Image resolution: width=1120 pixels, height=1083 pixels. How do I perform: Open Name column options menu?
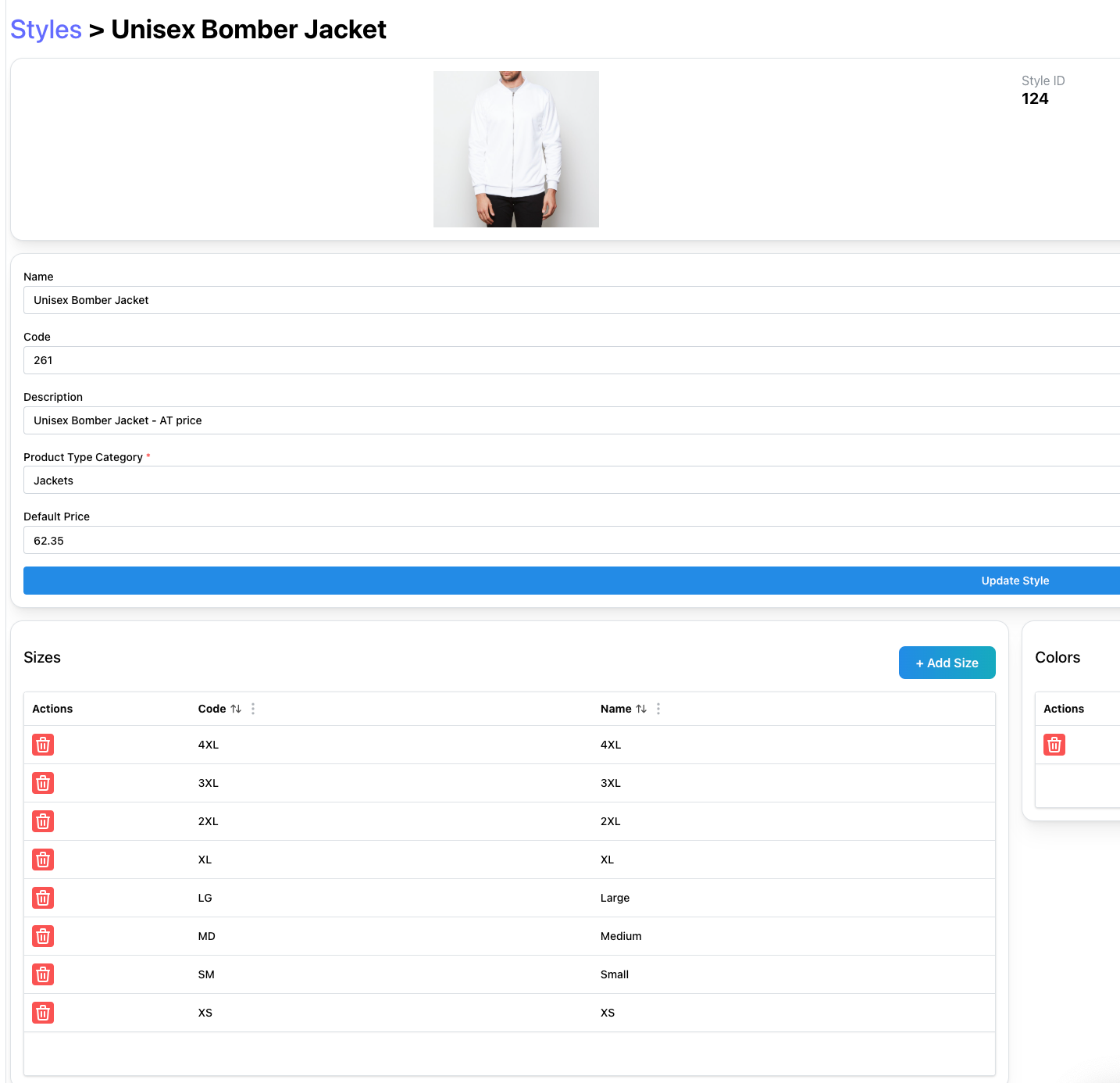(658, 709)
